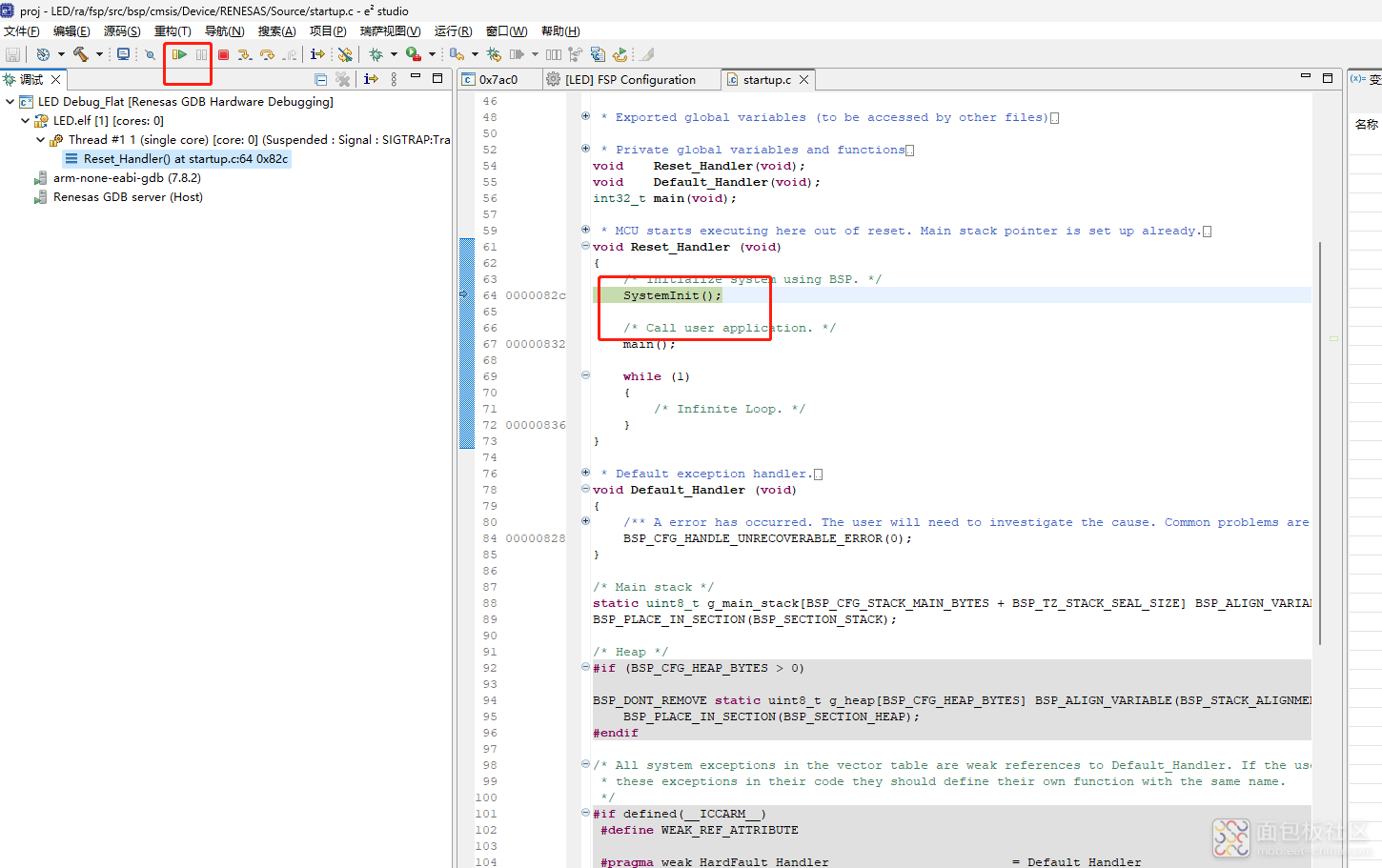Open the 编辑(E) menu

pyautogui.click(x=71, y=31)
